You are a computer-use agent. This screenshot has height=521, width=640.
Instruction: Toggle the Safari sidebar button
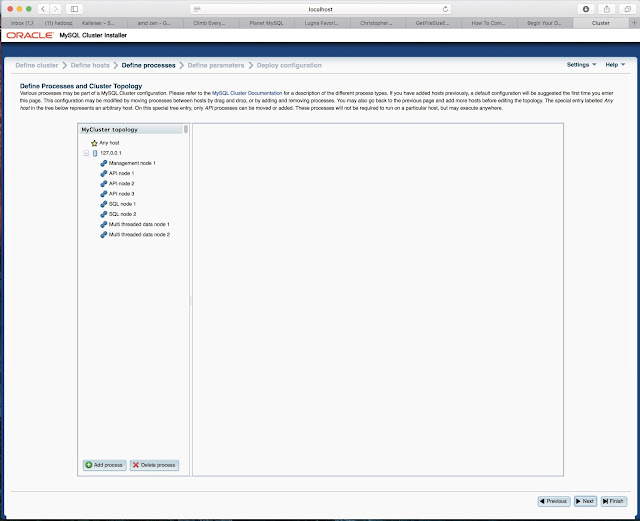[74, 9]
